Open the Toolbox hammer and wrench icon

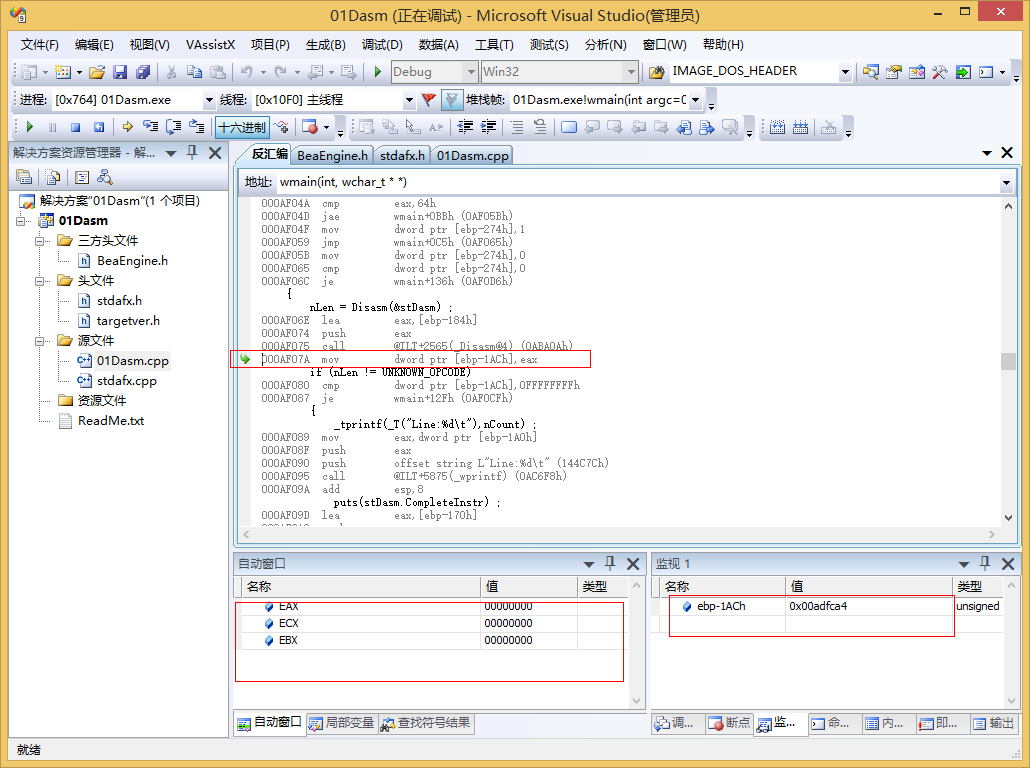click(x=939, y=72)
